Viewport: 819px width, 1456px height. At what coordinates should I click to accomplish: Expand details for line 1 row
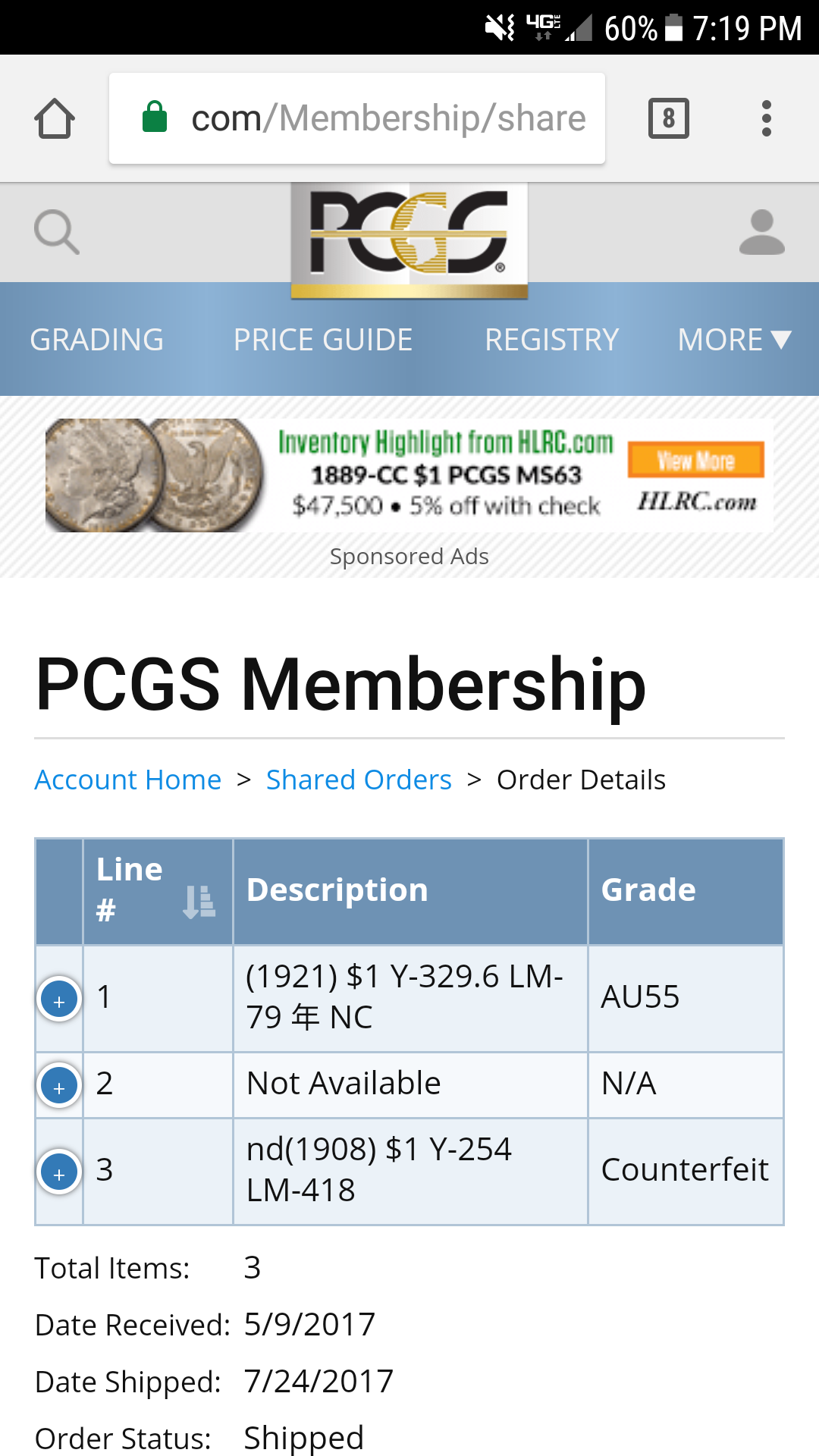point(59,999)
